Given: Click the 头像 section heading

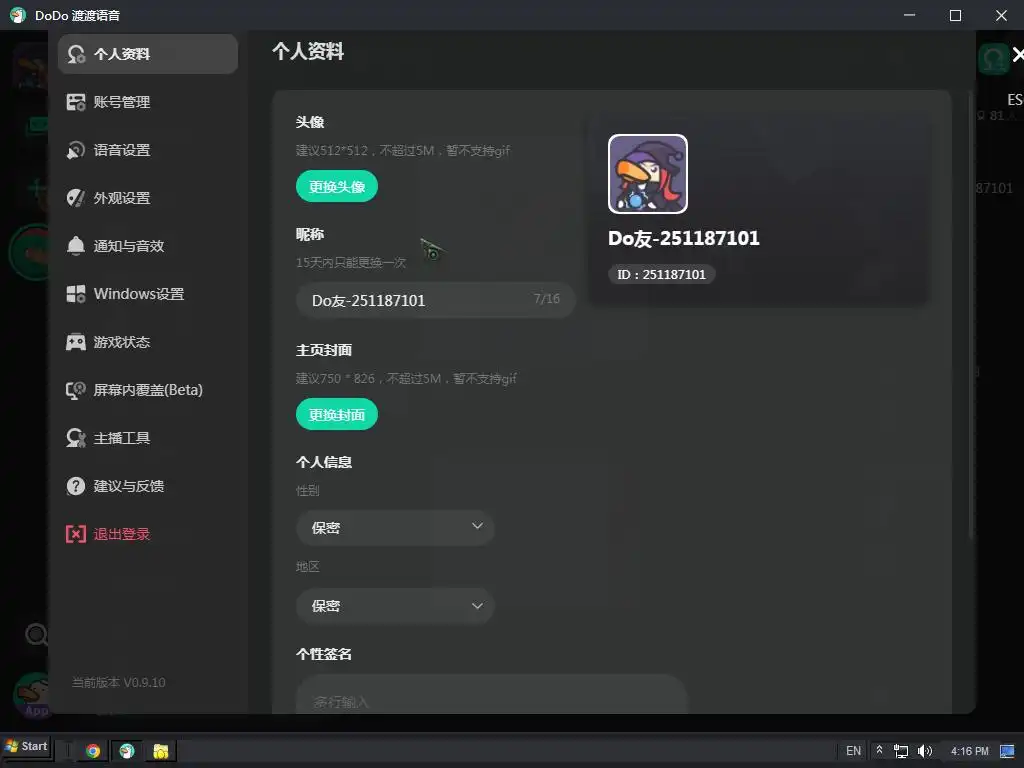Looking at the screenshot, I should click(x=310, y=122).
